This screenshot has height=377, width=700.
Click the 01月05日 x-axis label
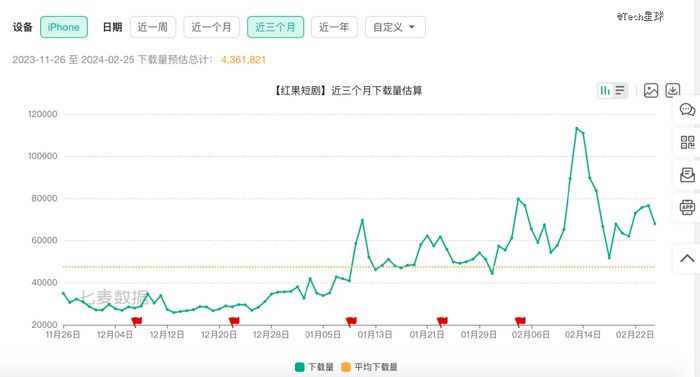point(323,335)
